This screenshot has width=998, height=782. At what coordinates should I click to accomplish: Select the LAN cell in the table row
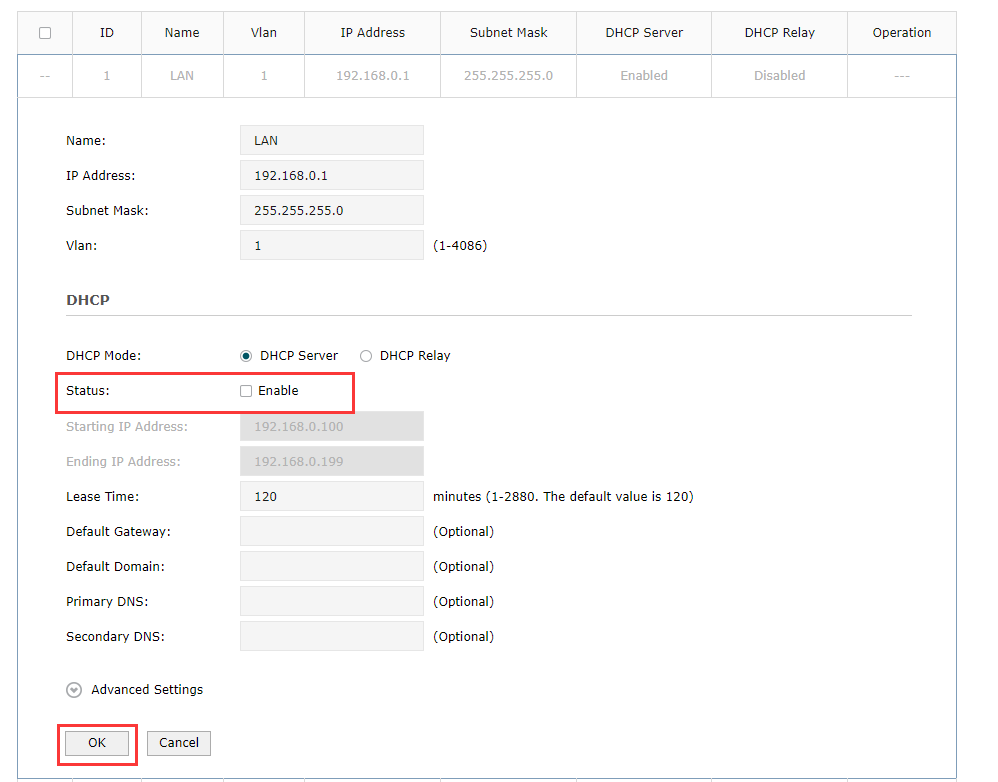click(182, 76)
